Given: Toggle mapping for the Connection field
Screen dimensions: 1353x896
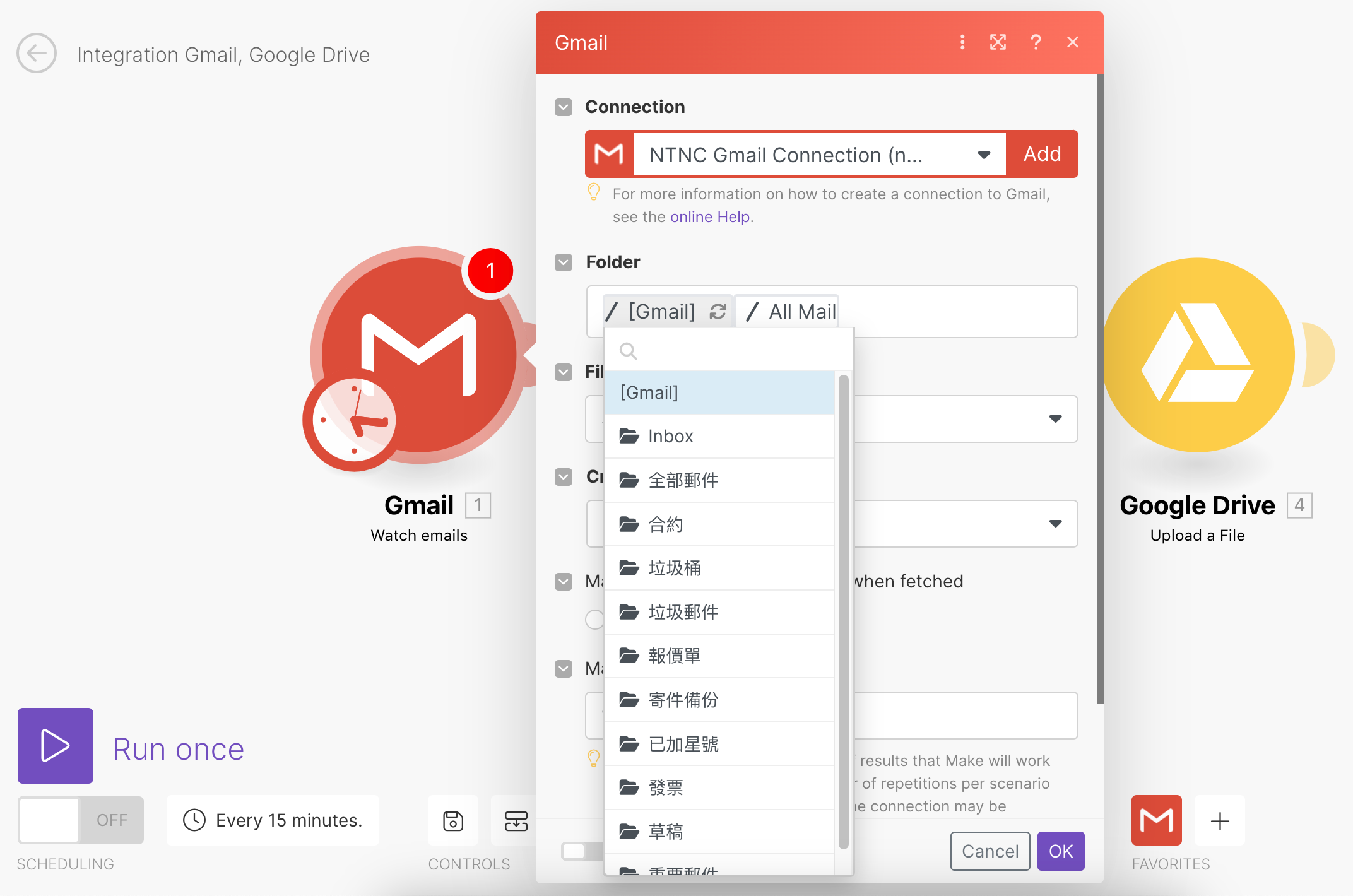Looking at the screenshot, I should click(x=563, y=107).
